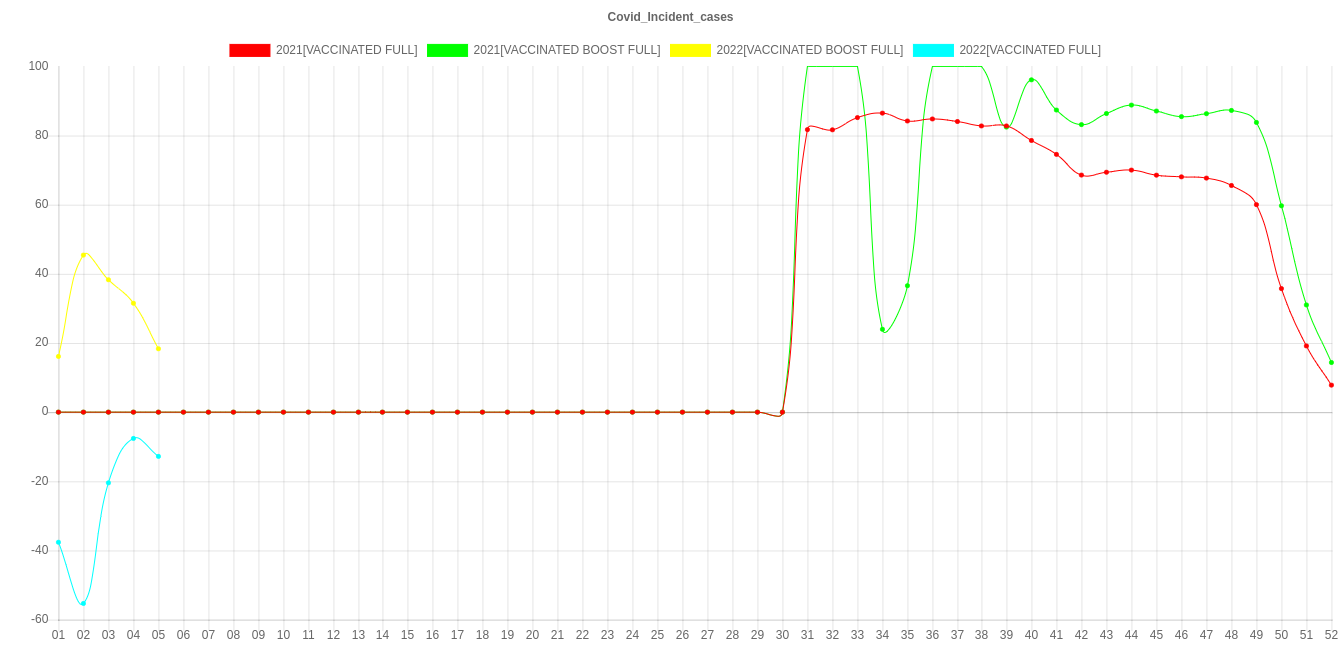The height and width of the screenshot is (670, 1341).
Task: Select the yellow data point at week 05
Action: (158, 349)
